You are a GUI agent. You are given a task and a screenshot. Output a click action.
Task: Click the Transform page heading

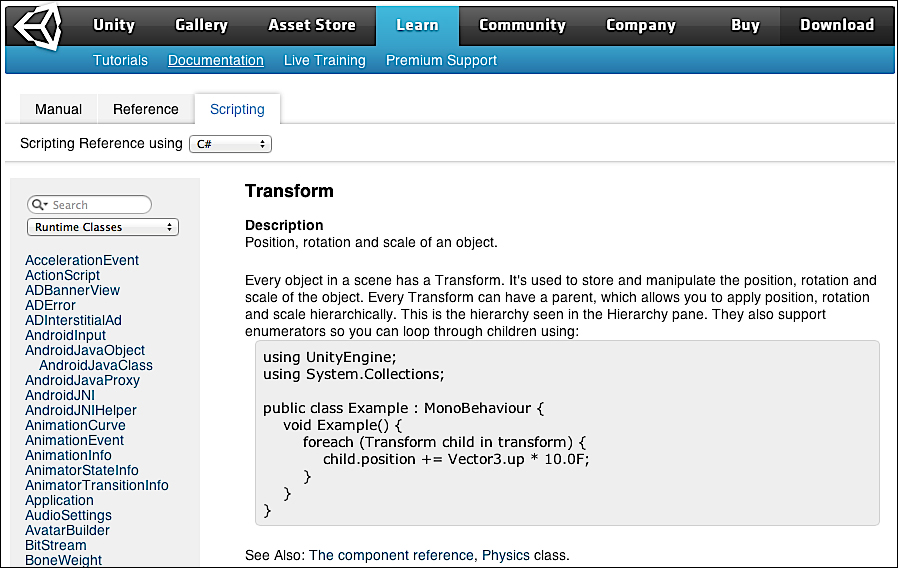pos(289,191)
